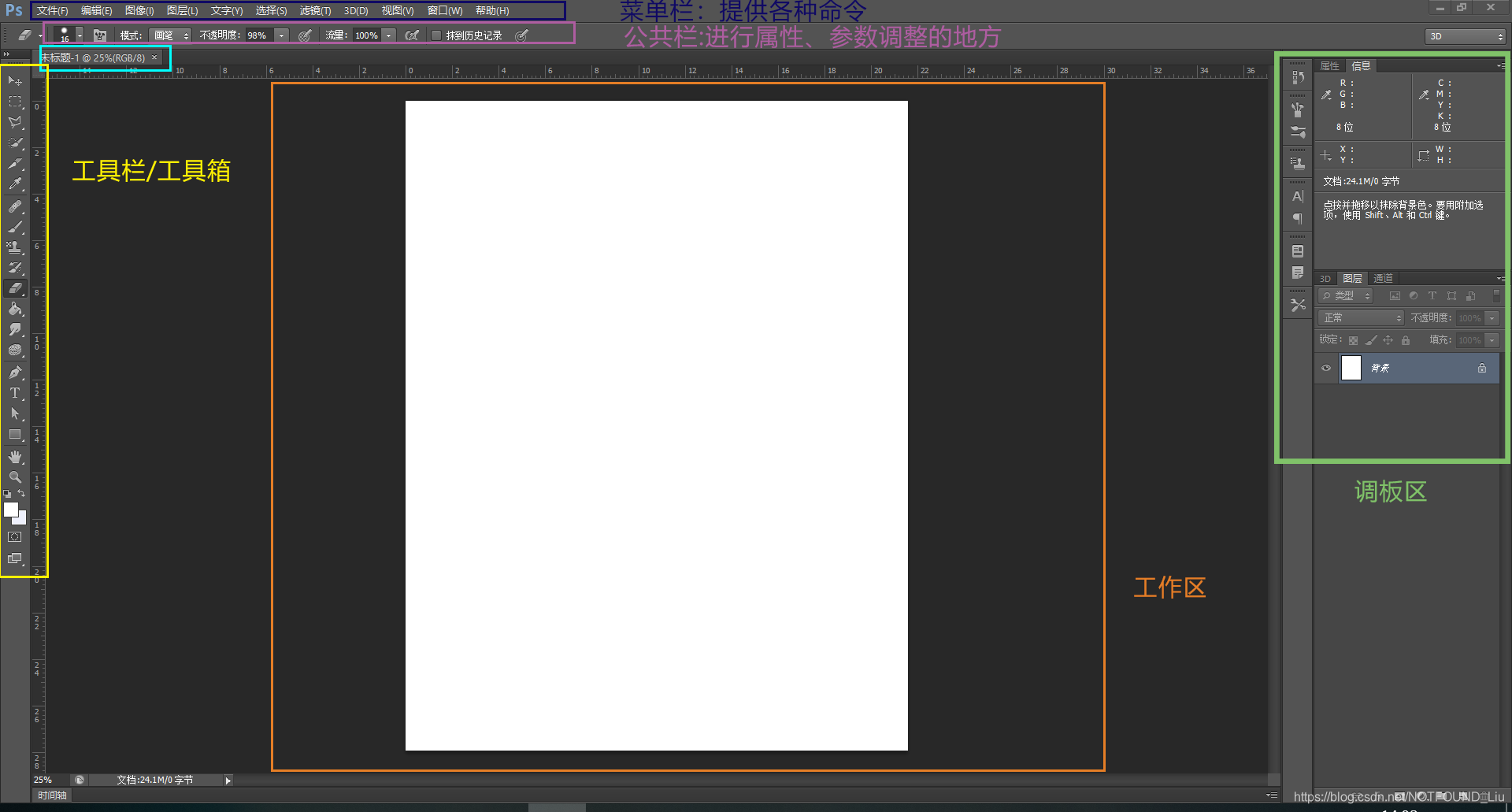Switch to the 属性 (Properties) tab
This screenshot has height=812, width=1512.
(x=1329, y=66)
